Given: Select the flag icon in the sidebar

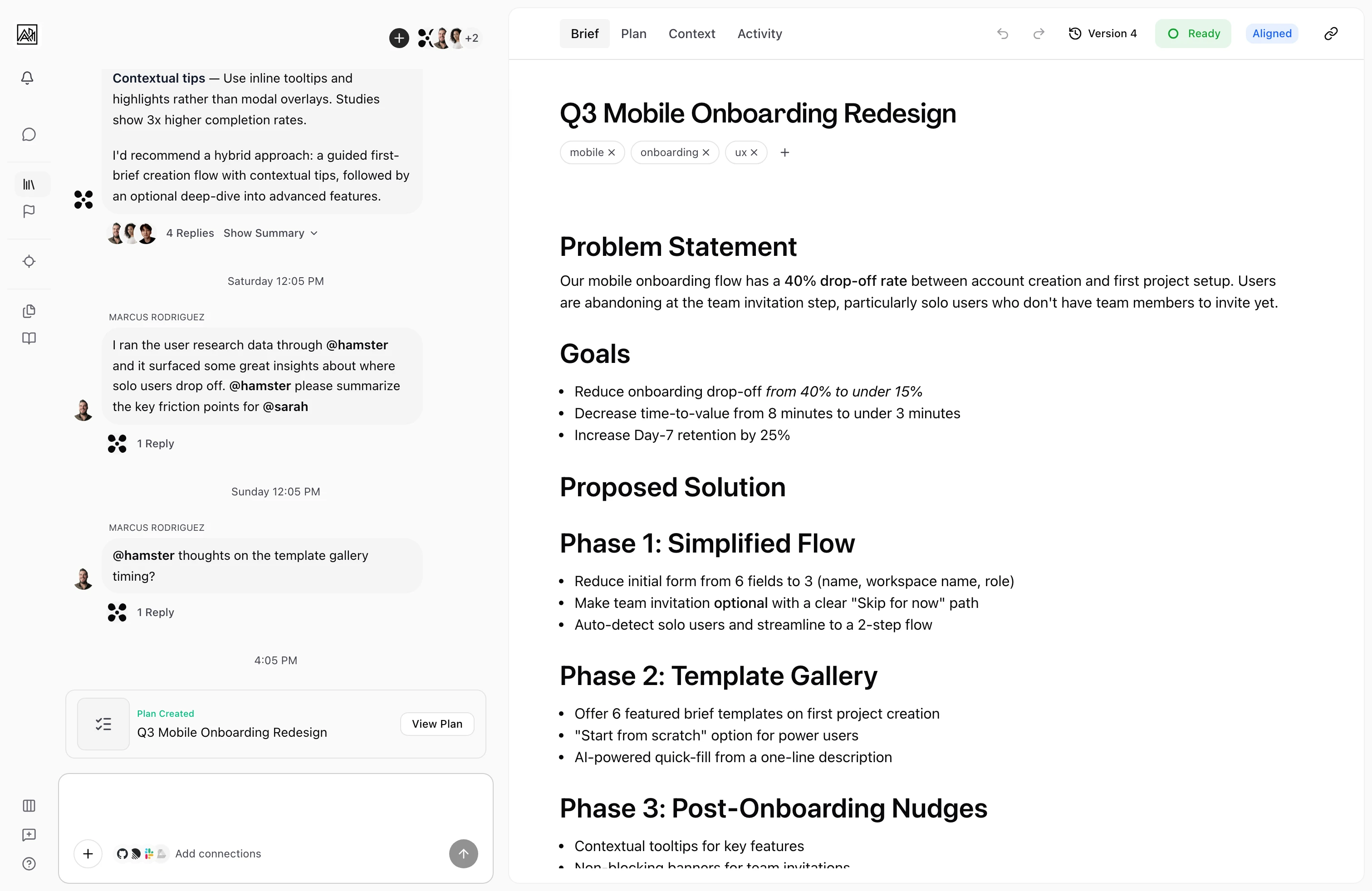Looking at the screenshot, I should click(29, 211).
